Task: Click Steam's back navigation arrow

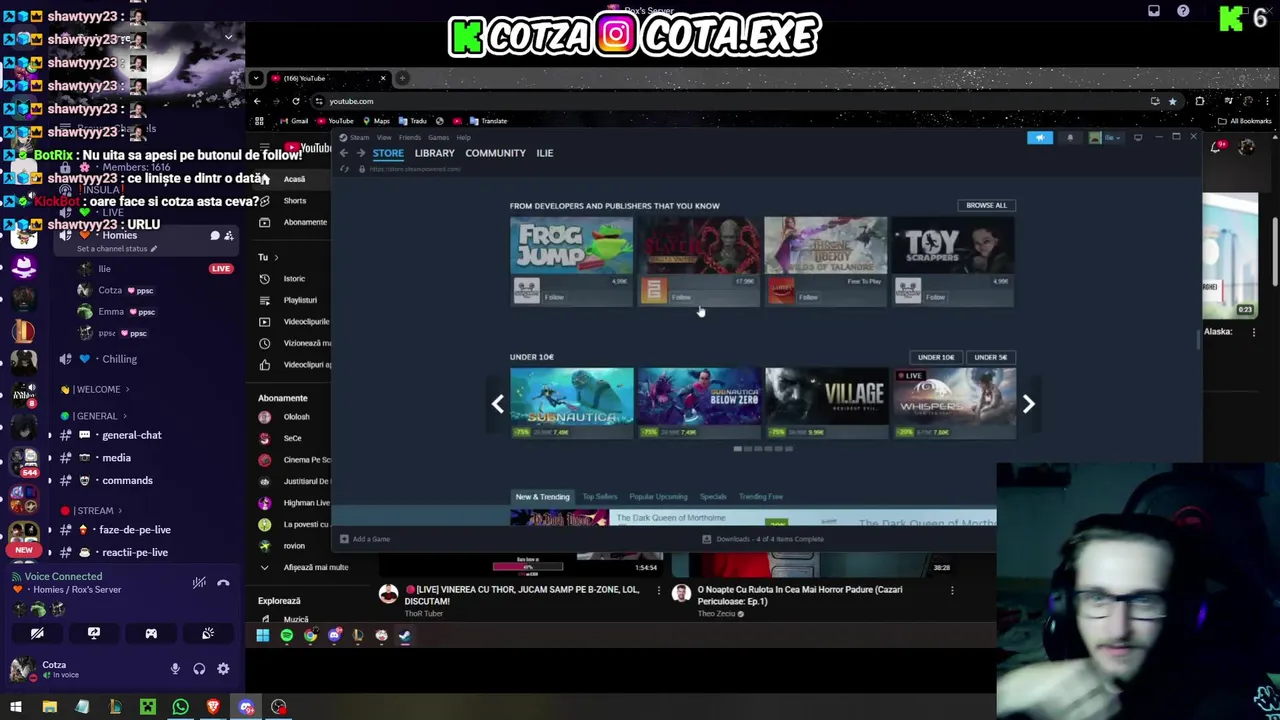Action: pyautogui.click(x=344, y=153)
